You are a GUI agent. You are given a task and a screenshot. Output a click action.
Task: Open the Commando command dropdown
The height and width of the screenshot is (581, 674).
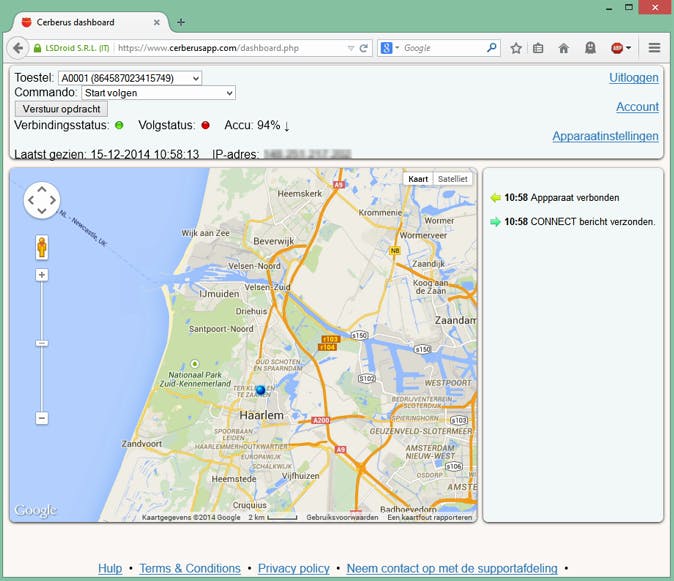click(x=159, y=93)
